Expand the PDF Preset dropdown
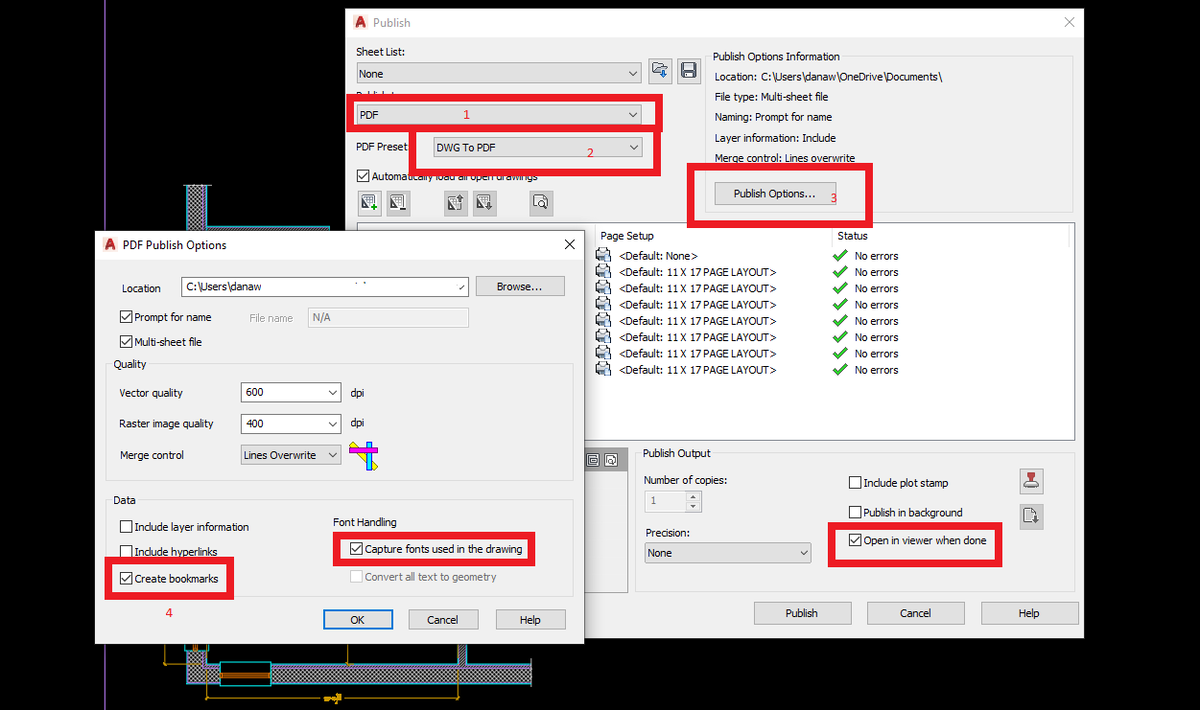The height and width of the screenshot is (710, 1200). tap(538, 148)
